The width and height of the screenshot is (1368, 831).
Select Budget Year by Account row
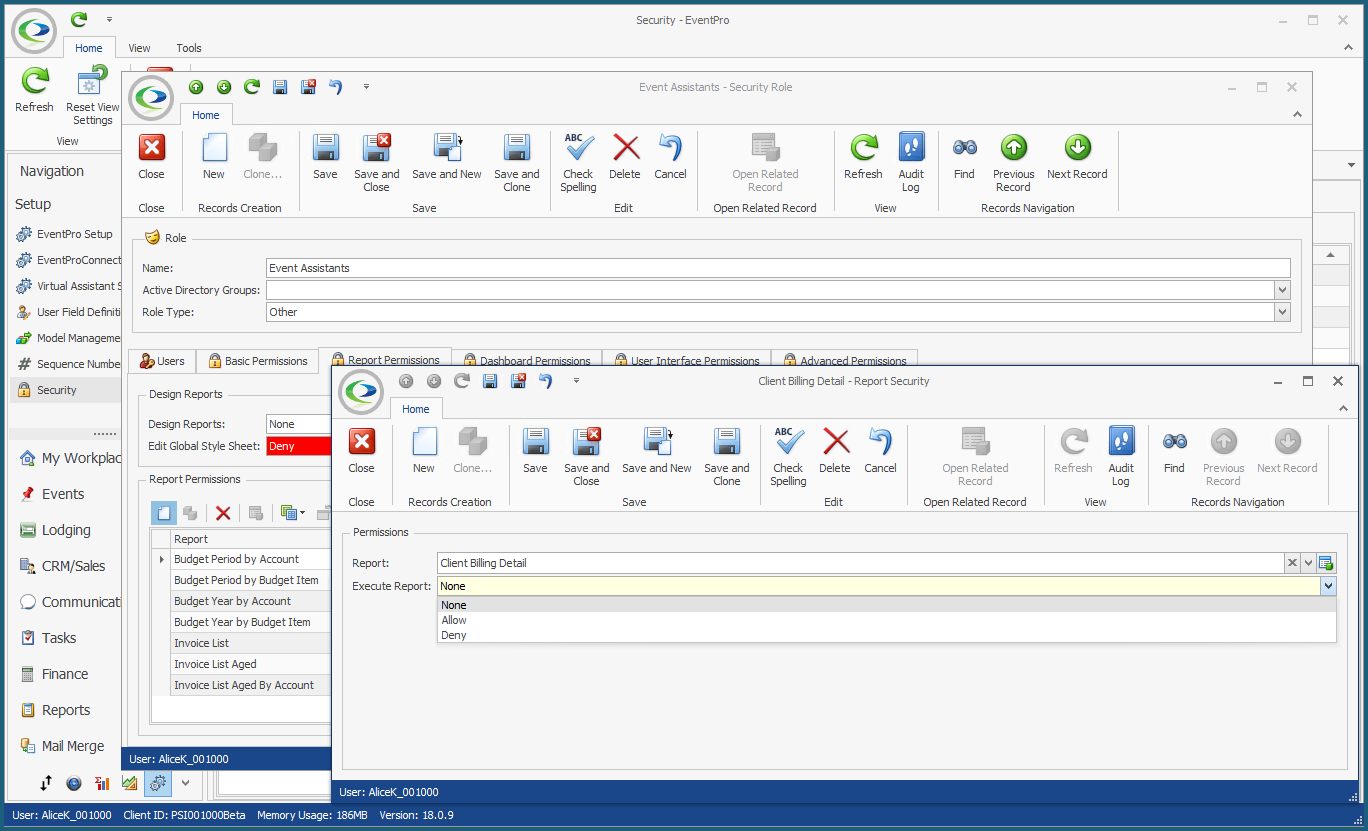[251, 601]
